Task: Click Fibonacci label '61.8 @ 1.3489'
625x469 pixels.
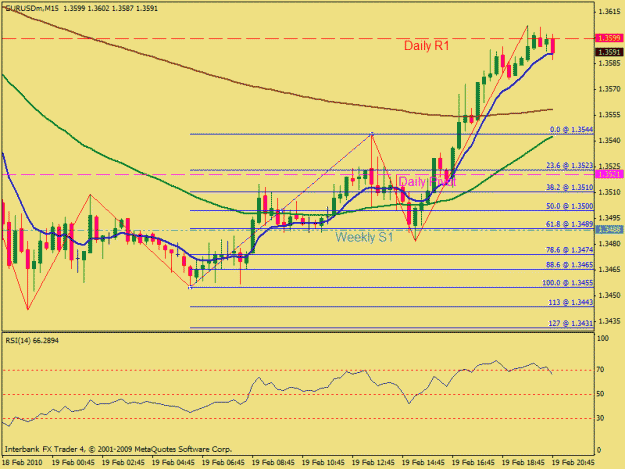Action: point(569,225)
